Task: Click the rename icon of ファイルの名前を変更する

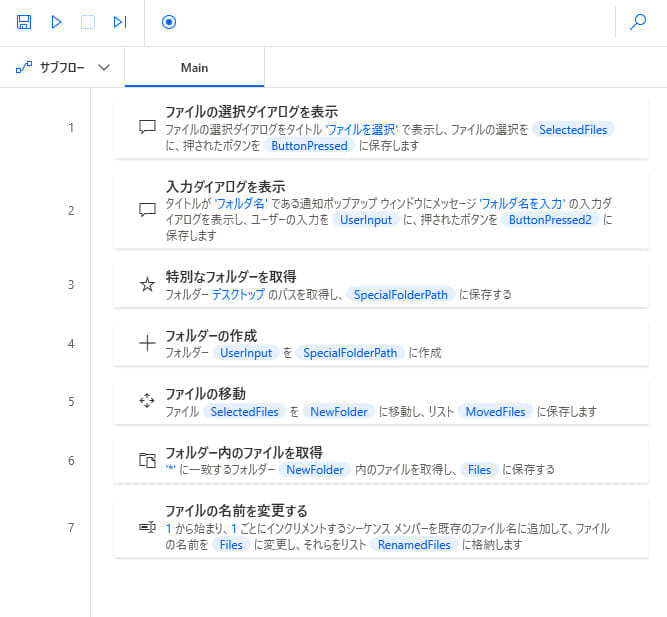Action: [x=147, y=527]
